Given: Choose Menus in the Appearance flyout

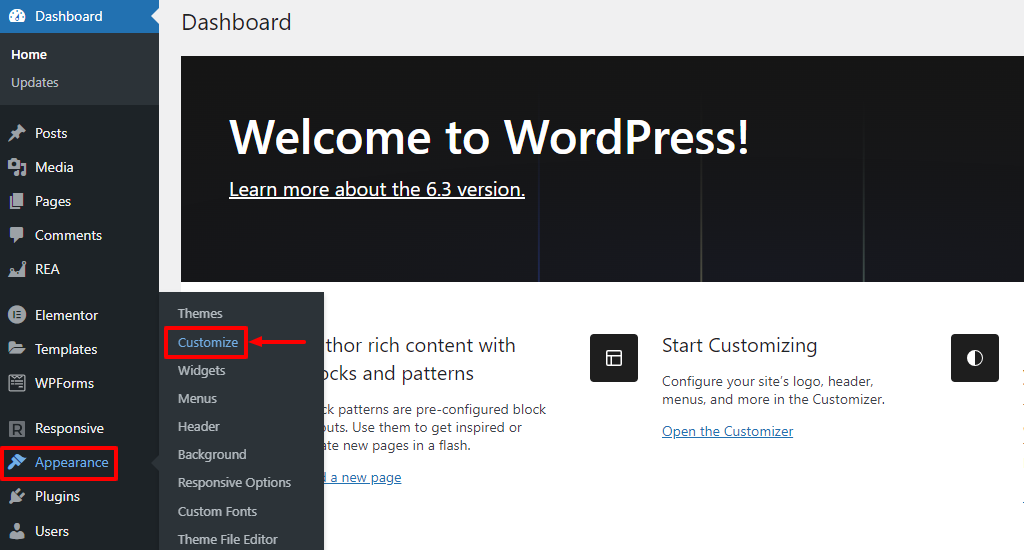Looking at the screenshot, I should 197,398.
